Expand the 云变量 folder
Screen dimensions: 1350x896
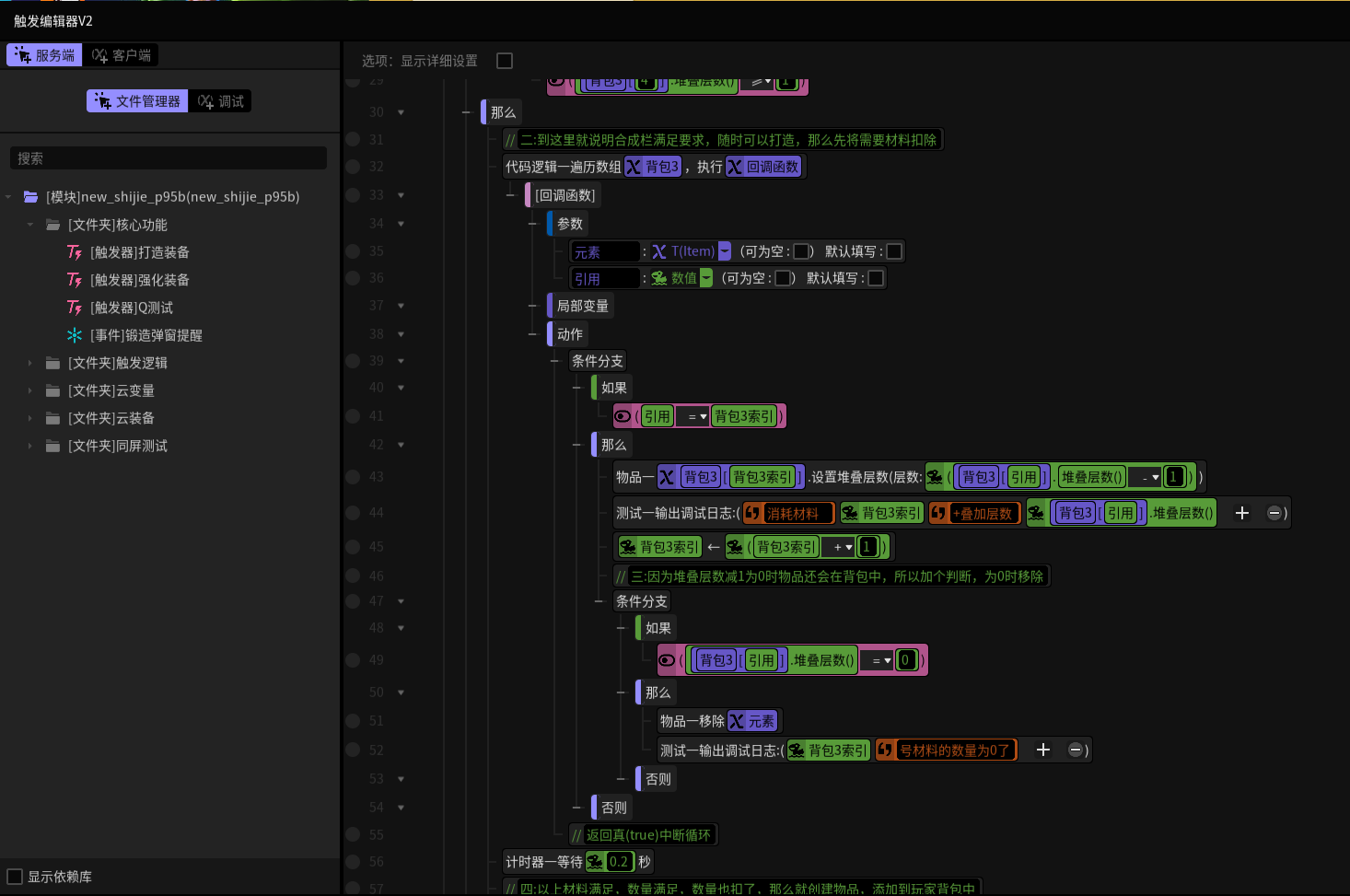click(30, 390)
